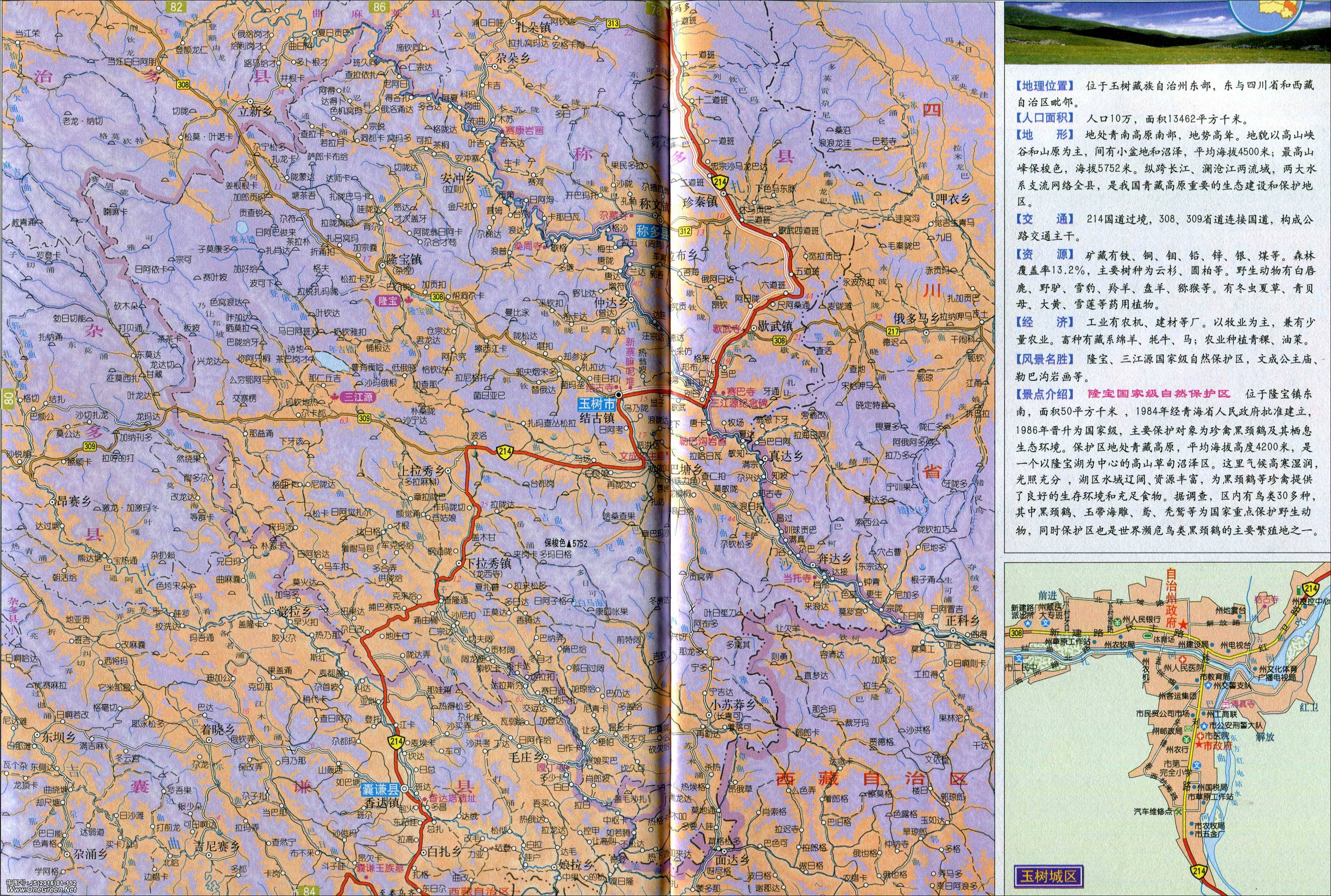1331x896 pixels.
Task: Click the pink 隆宝 reserve label
Action: (388, 301)
